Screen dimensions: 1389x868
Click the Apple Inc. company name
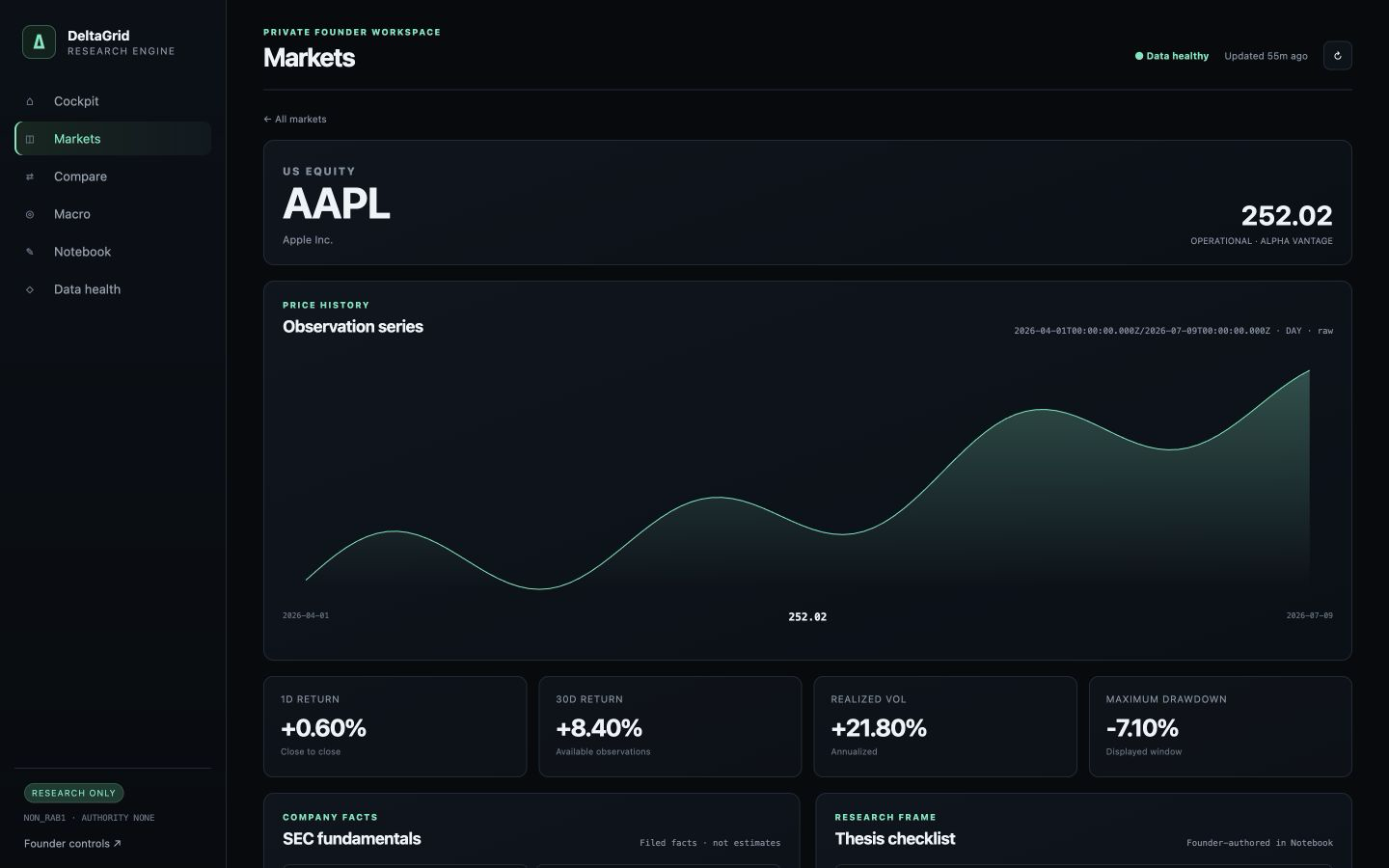[308, 240]
